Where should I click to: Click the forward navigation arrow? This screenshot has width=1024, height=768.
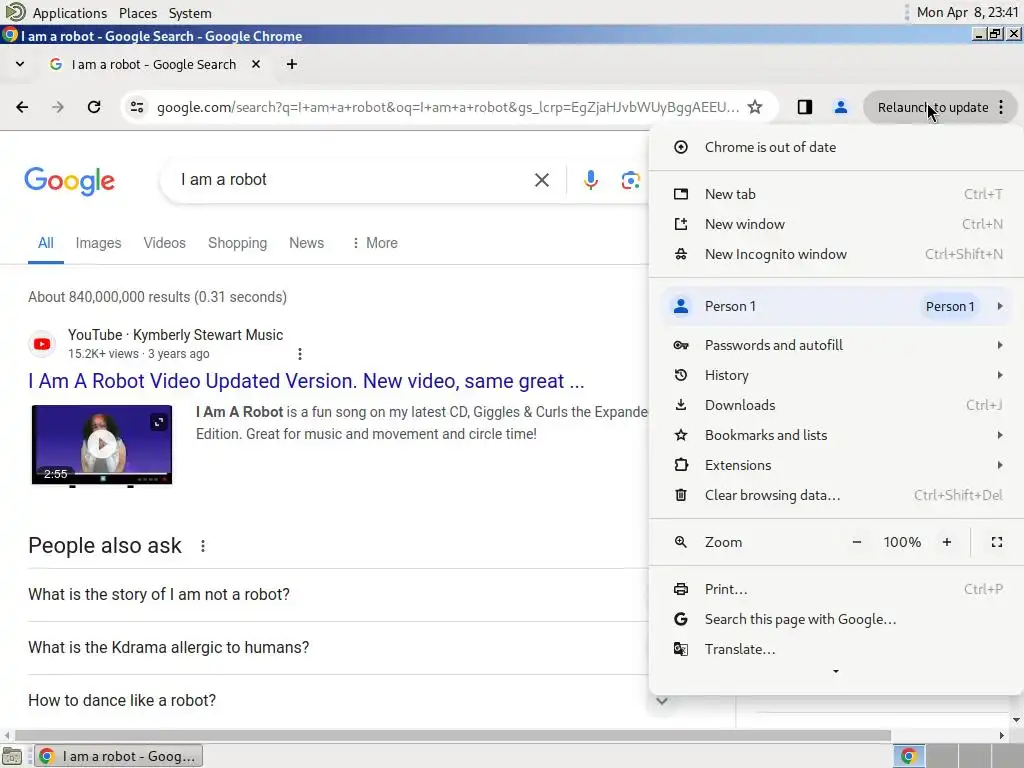[x=58, y=107]
